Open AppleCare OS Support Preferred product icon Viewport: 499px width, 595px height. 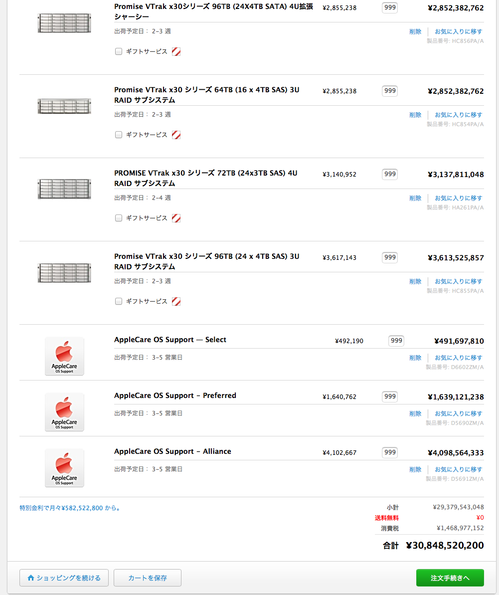[65, 412]
